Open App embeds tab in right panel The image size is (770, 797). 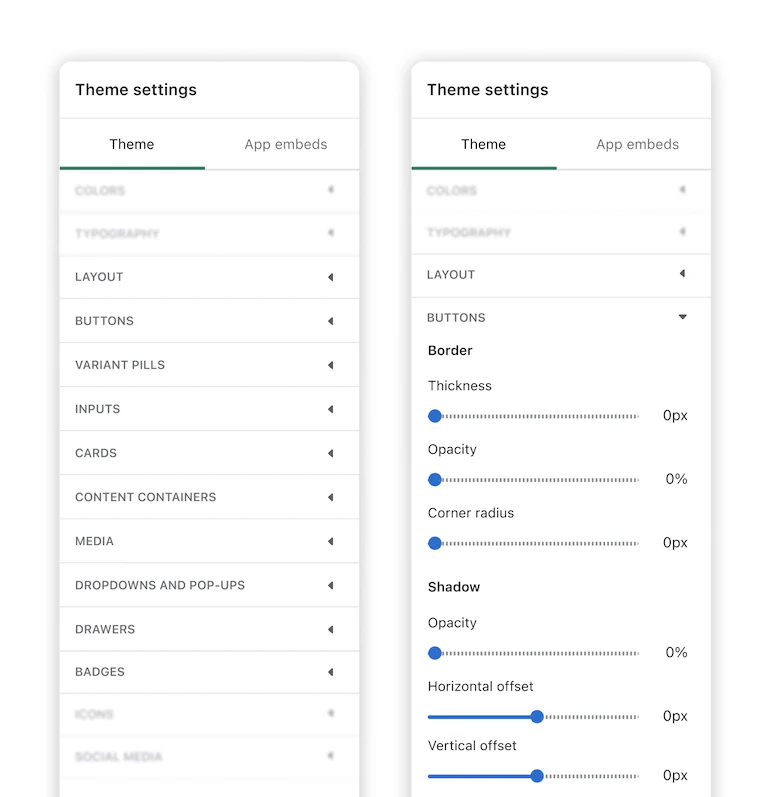point(637,144)
